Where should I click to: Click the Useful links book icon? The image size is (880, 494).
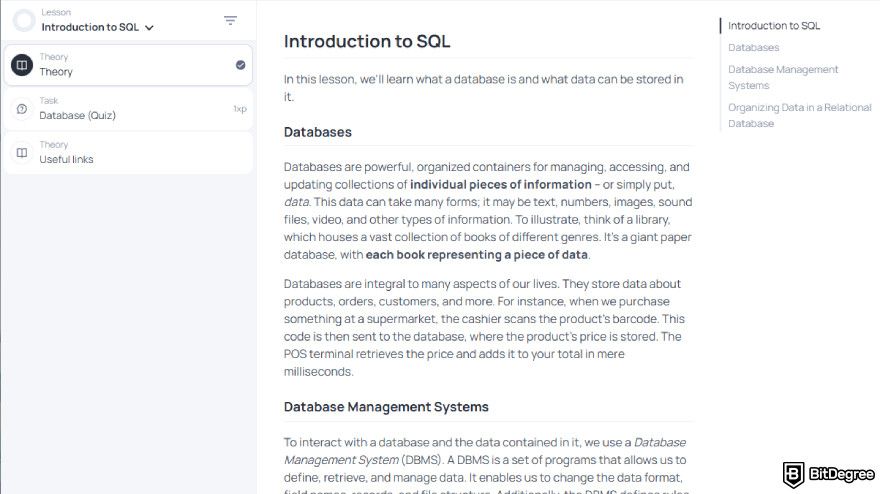(22, 153)
